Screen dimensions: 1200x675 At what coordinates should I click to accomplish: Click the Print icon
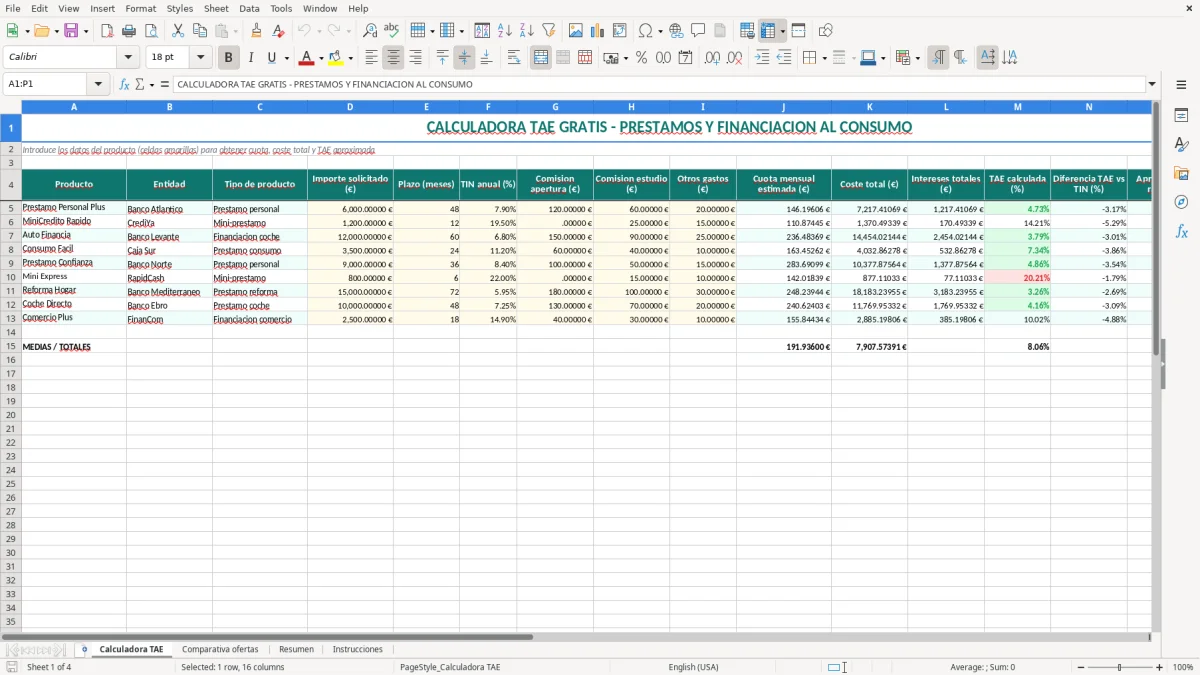128,31
